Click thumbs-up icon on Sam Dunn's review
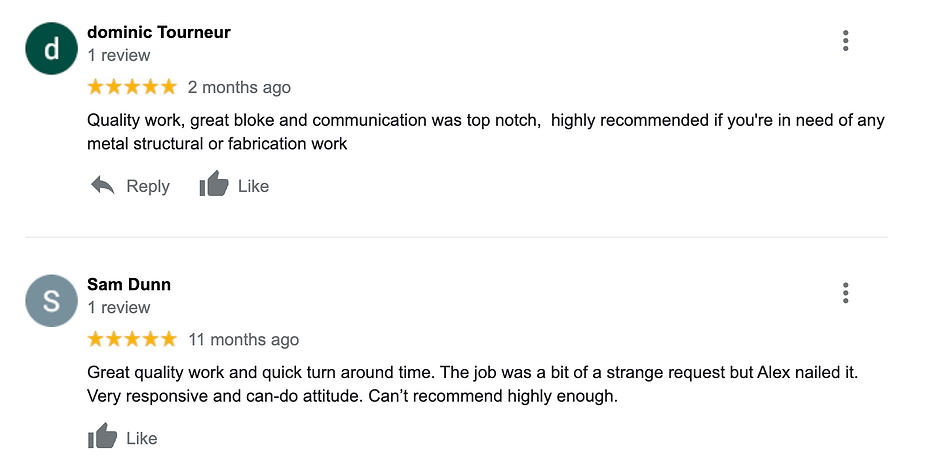The height and width of the screenshot is (460, 940). (103, 436)
